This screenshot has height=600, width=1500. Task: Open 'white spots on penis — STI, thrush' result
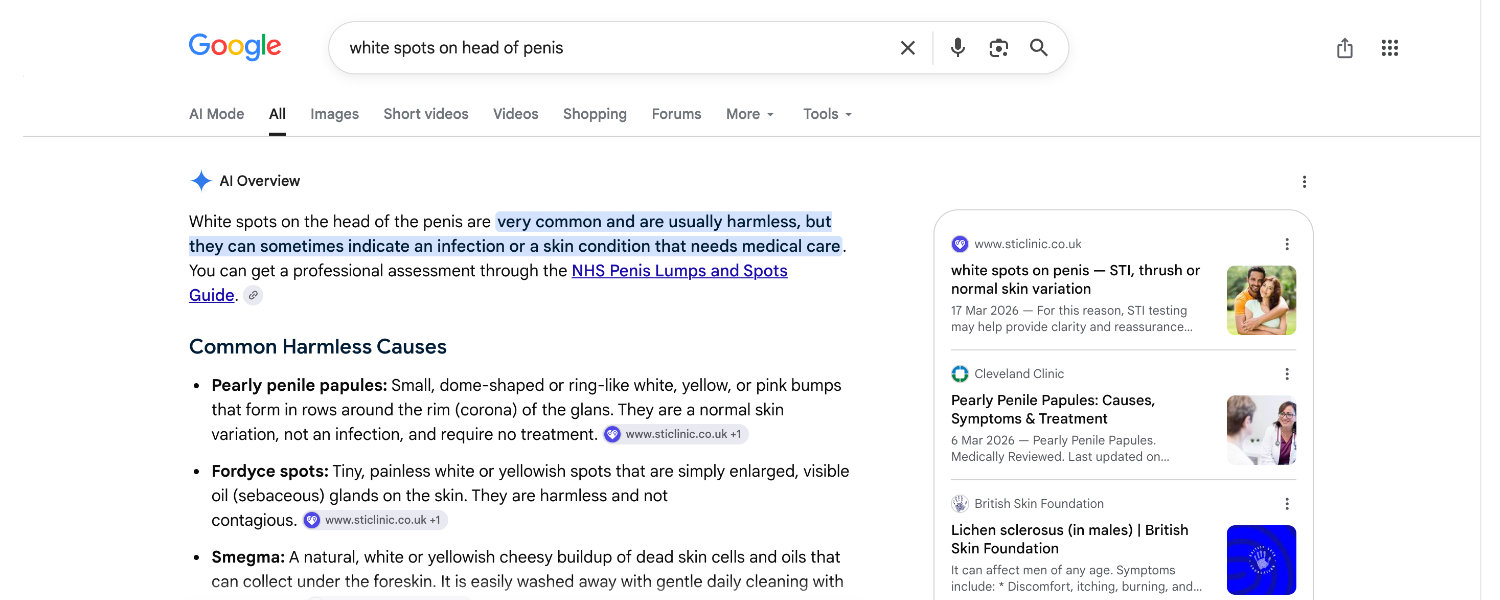pos(1076,279)
